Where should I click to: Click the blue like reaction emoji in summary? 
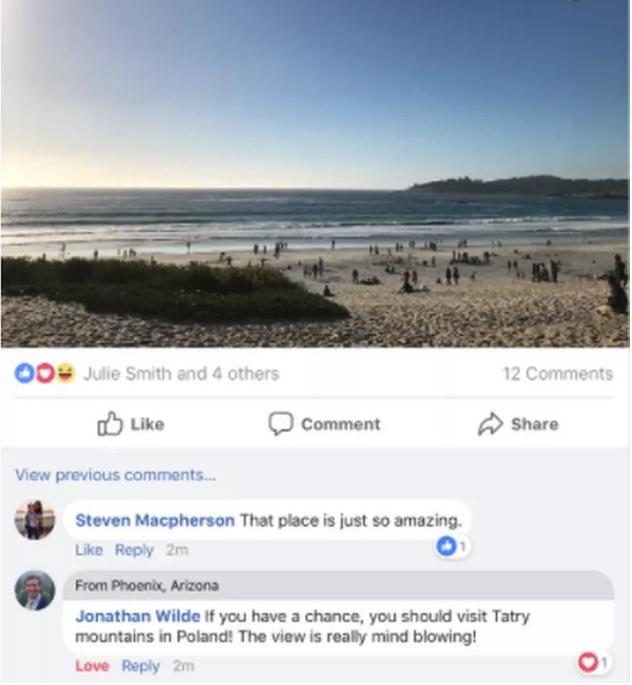point(24,374)
